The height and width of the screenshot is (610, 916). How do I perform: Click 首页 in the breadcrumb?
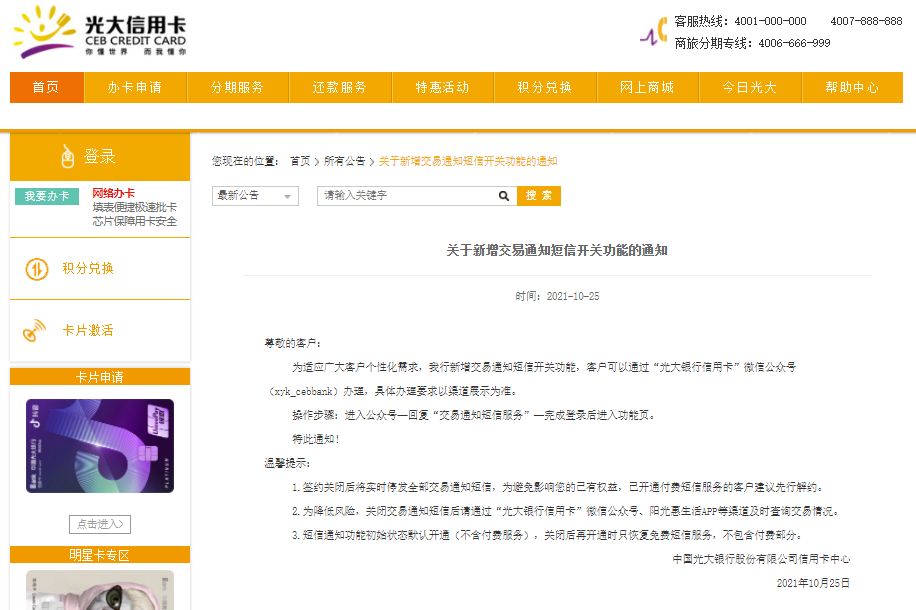click(300, 161)
